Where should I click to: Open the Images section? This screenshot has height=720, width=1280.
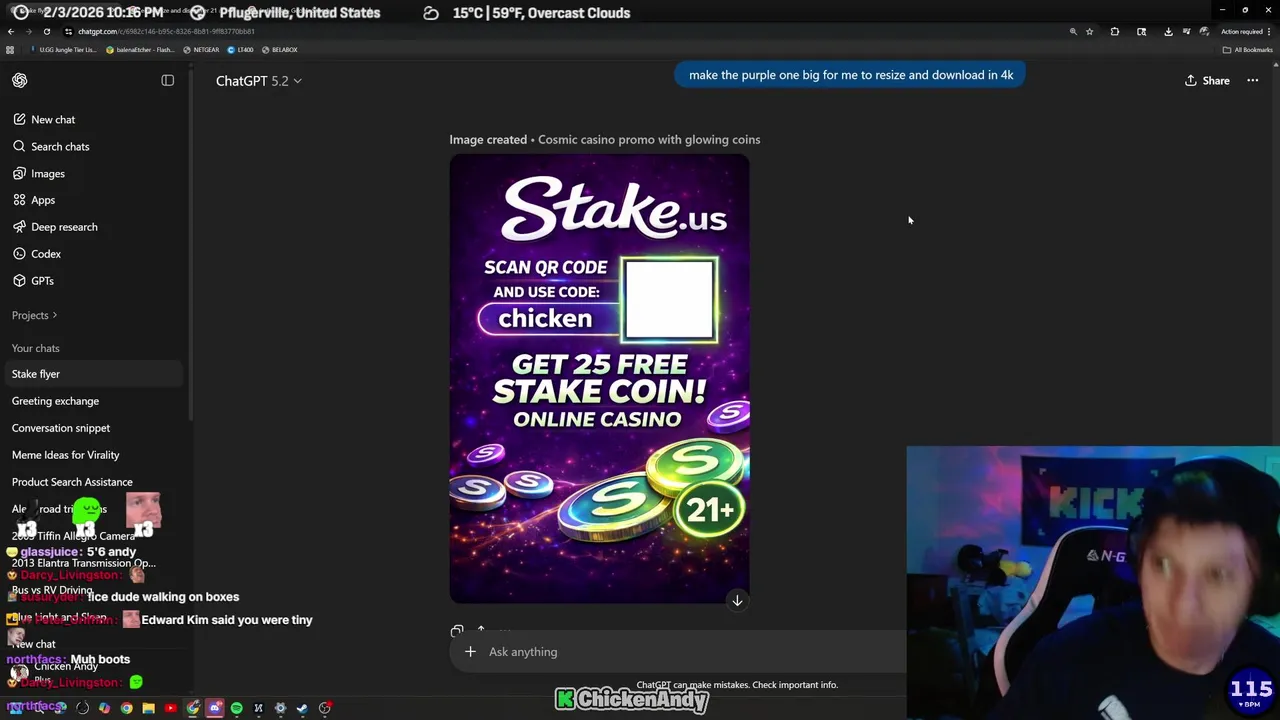pyautogui.click(x=39, y=173)
